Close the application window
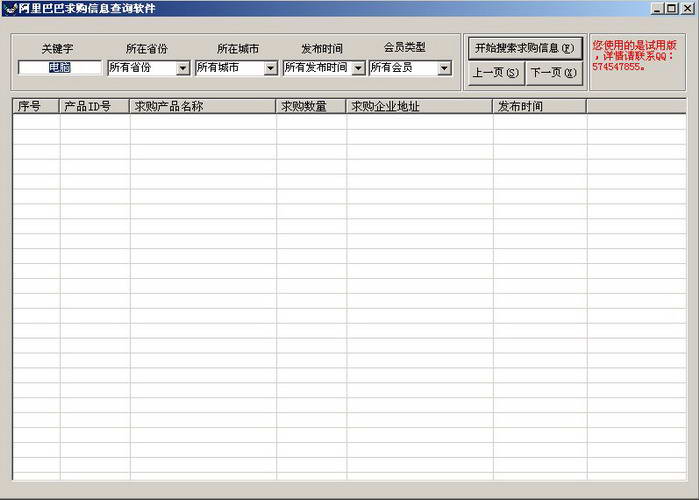This screenshot has width=699, height=500. [687, 8]
